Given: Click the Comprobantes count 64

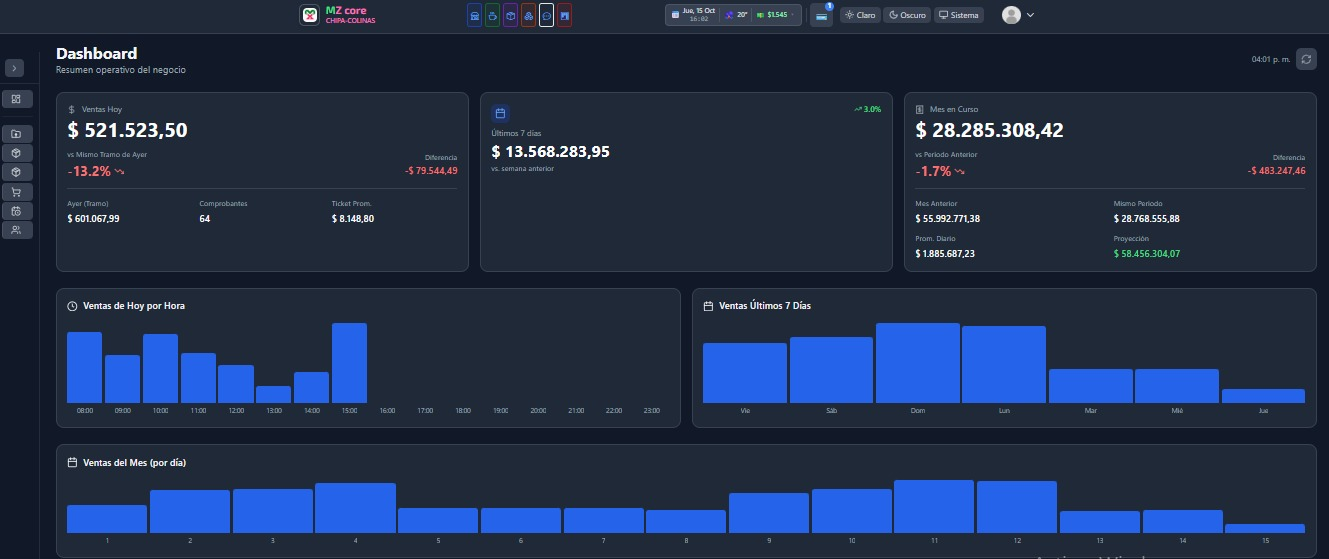Looking at the screenshot, I should tap(205, 218).
